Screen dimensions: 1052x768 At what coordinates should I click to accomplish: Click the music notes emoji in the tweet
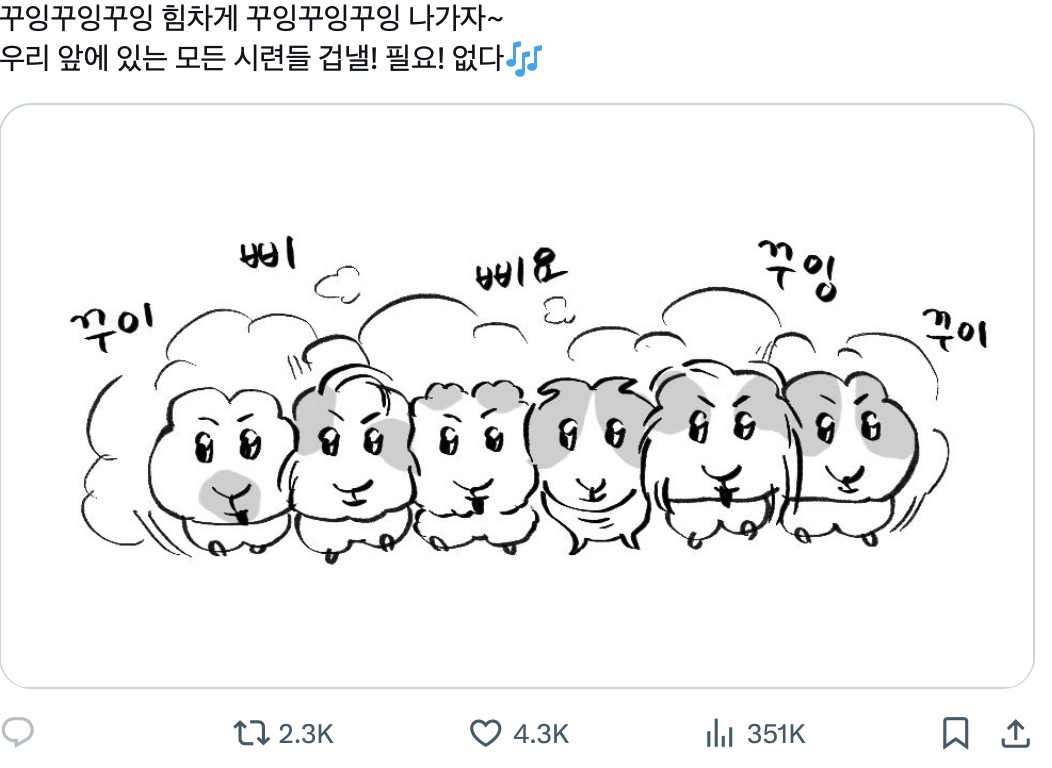(x=523, y=58)
